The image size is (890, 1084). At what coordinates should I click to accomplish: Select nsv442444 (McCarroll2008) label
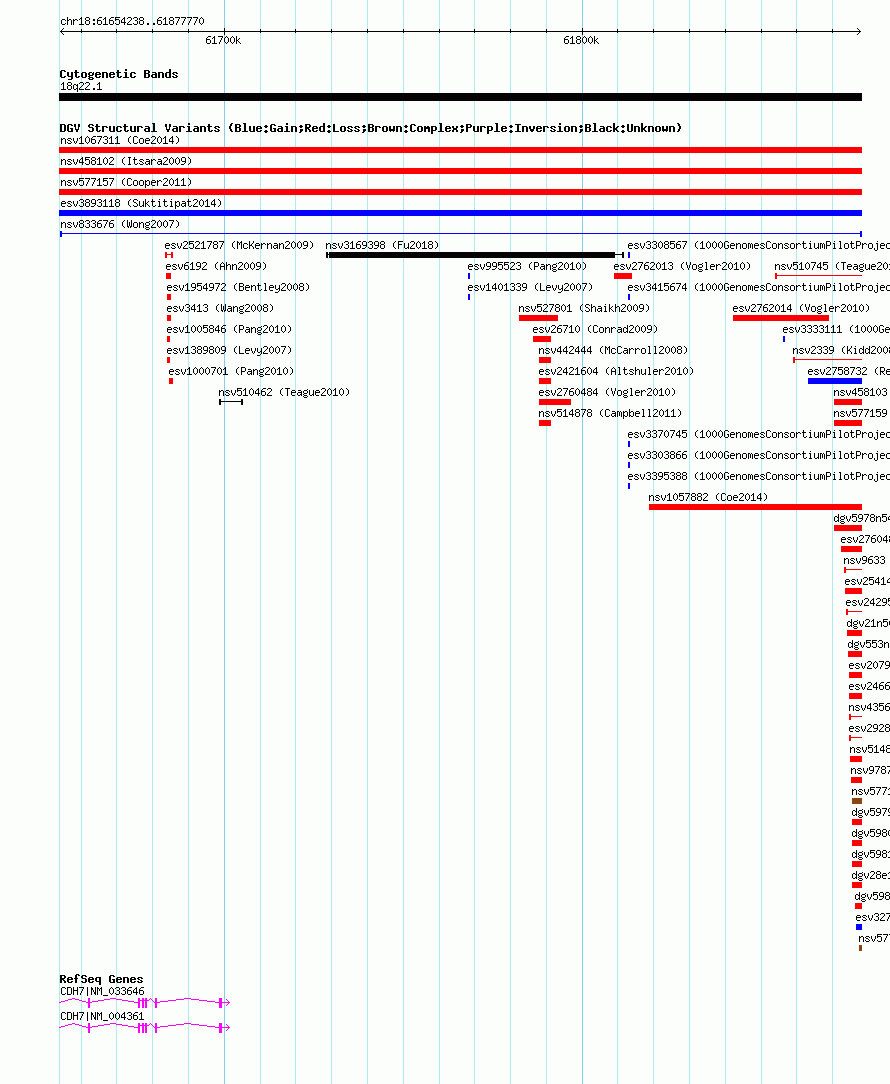coord(613,351)
